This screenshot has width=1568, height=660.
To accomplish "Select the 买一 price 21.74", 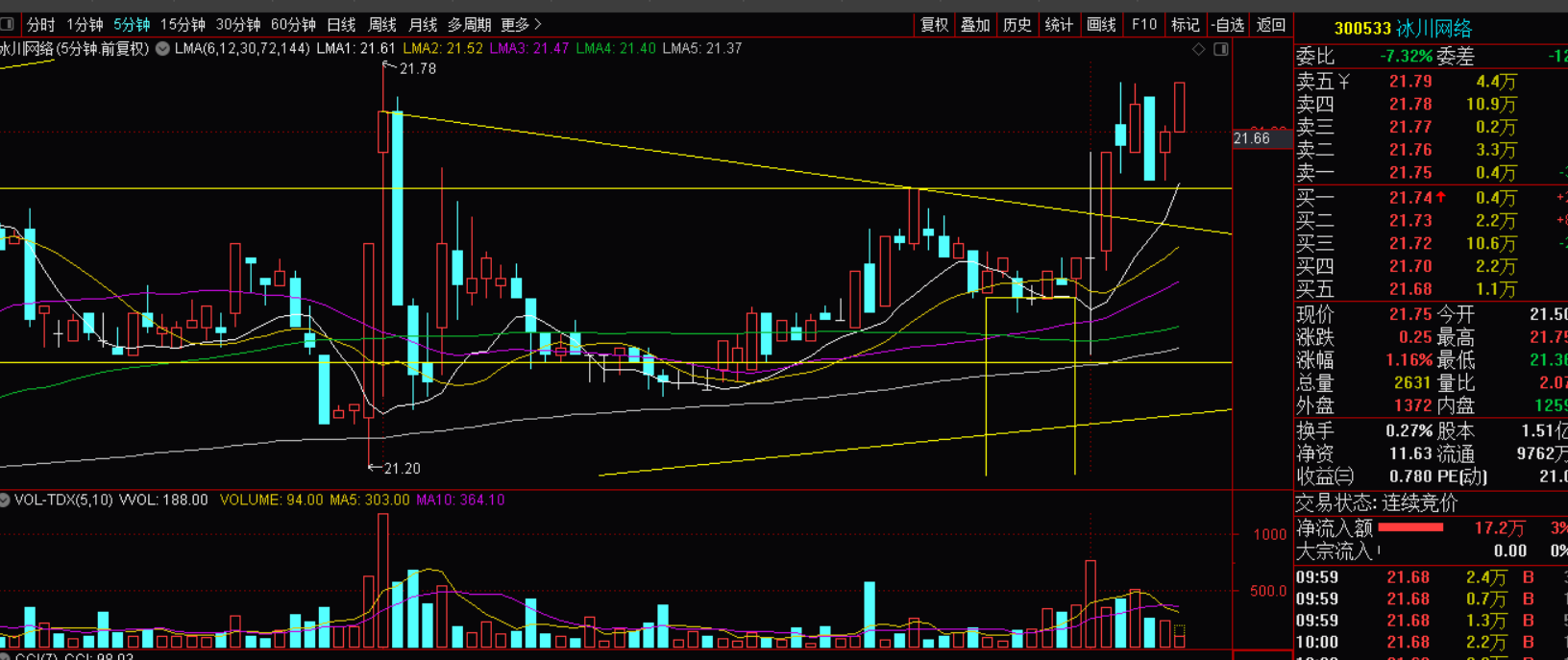I will tap(1410, 198).
